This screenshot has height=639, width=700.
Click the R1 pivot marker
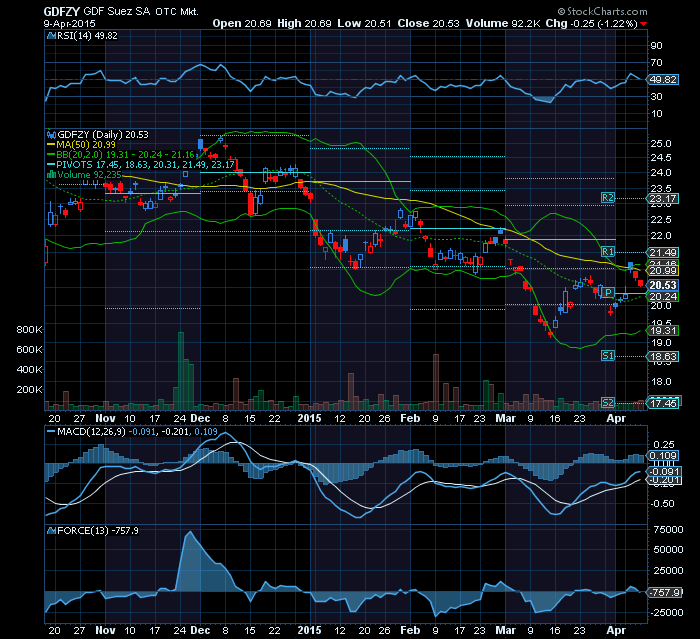pos(608,251)
